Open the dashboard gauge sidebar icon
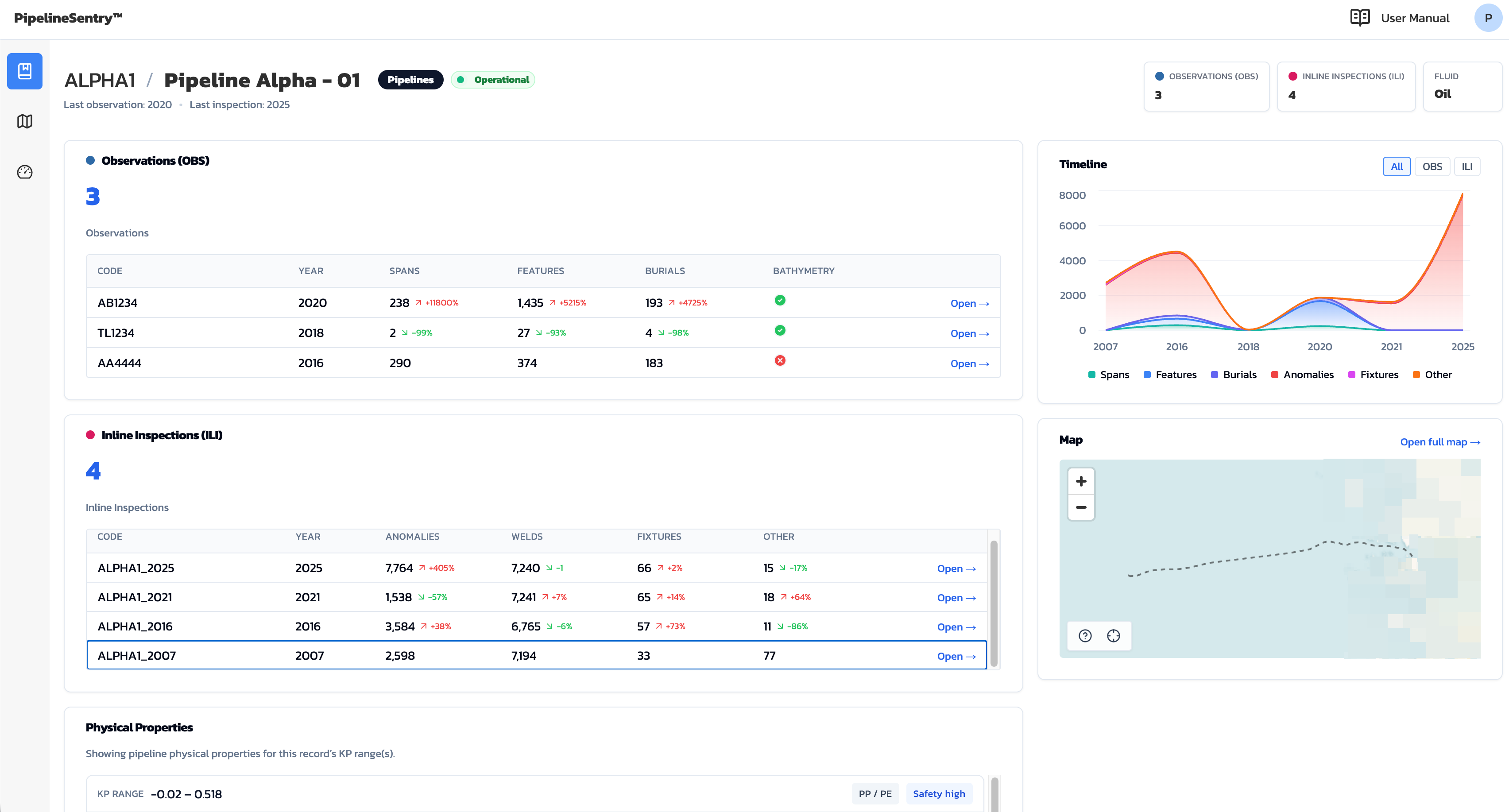1509x812 pixels. (x=25, y=172)
